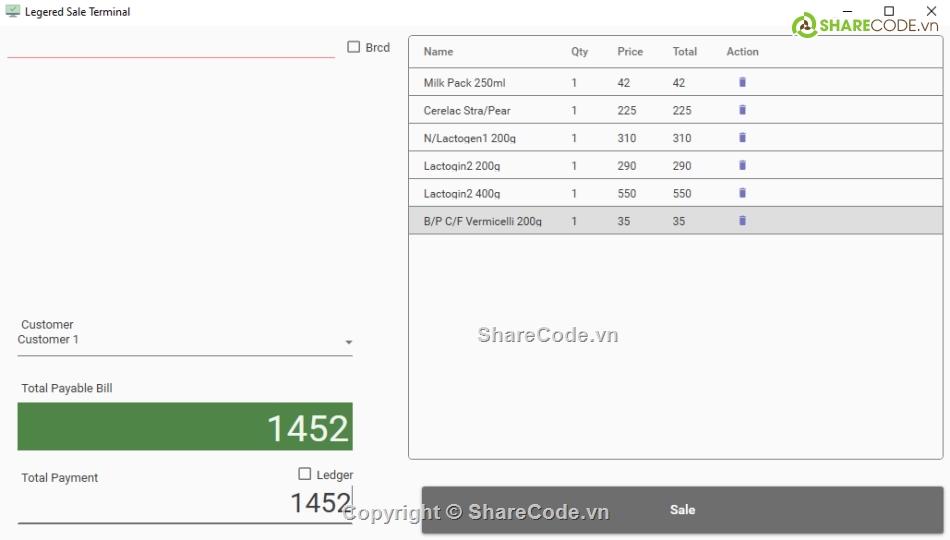Delete B/P C/F Vermicelli 200g item
The width and height of the screenshot is (950, 540).
742,221
